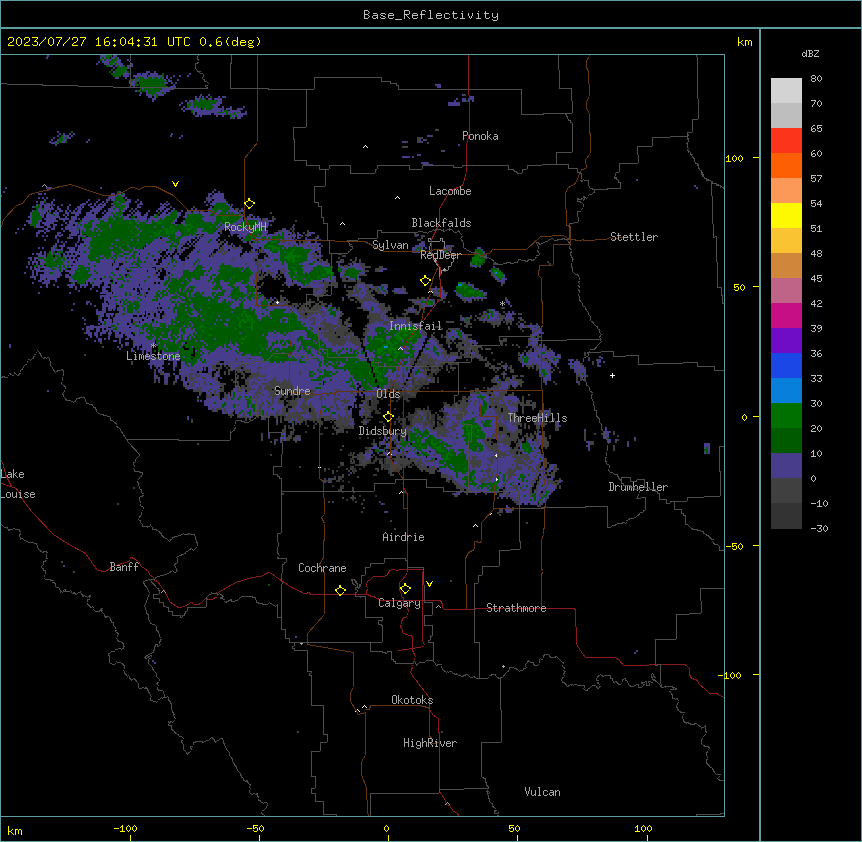The height and width of the screenshot is (842, 862).
Task: Click the RedDeer city label
Action: pos(440,255)
